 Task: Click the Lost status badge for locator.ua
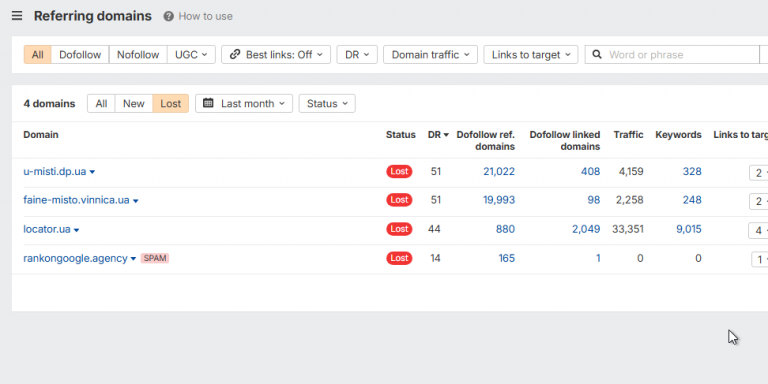[399, 229]
